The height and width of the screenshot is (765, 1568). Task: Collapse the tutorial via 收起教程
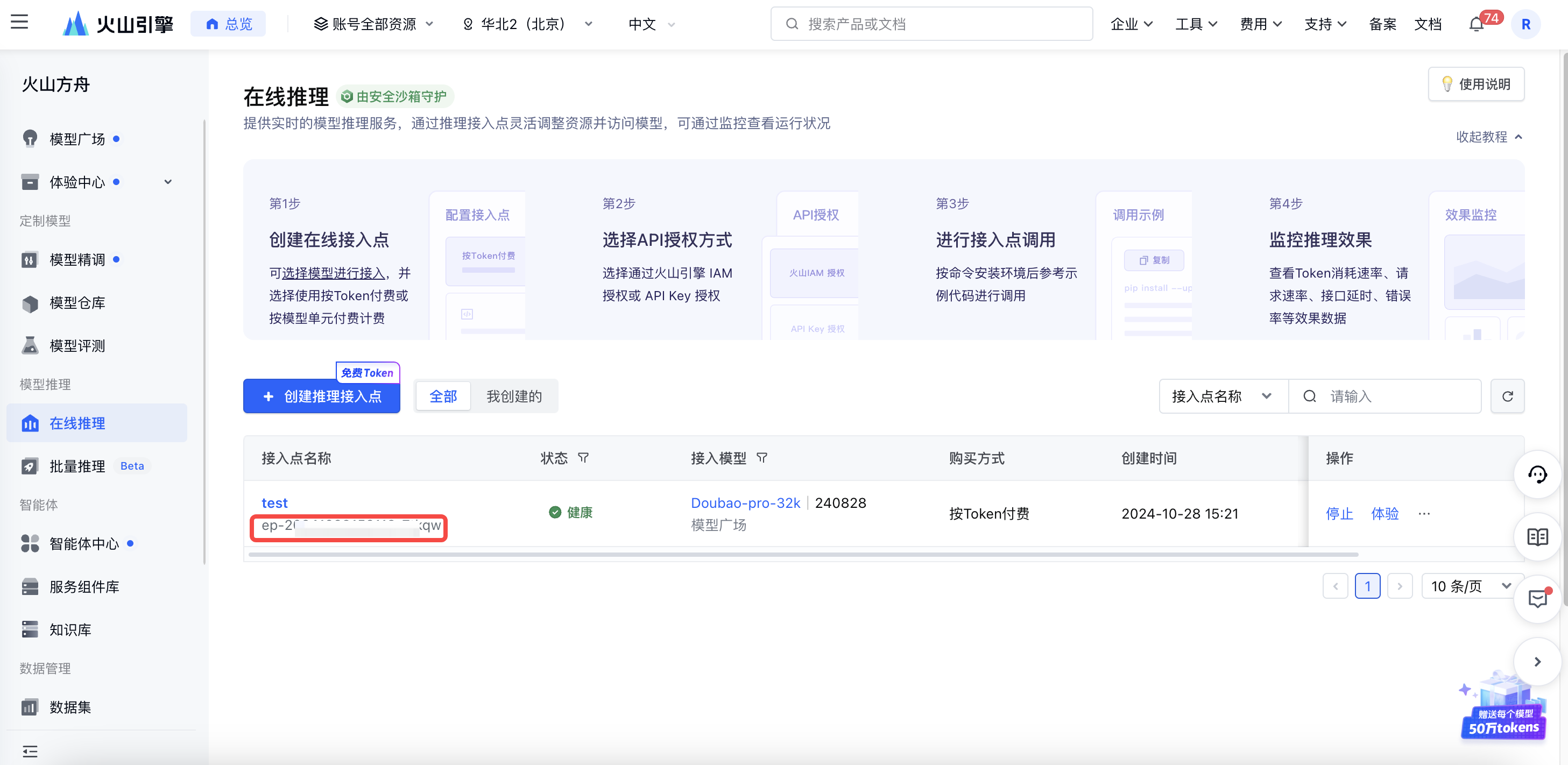click(x=1489, y=137)
